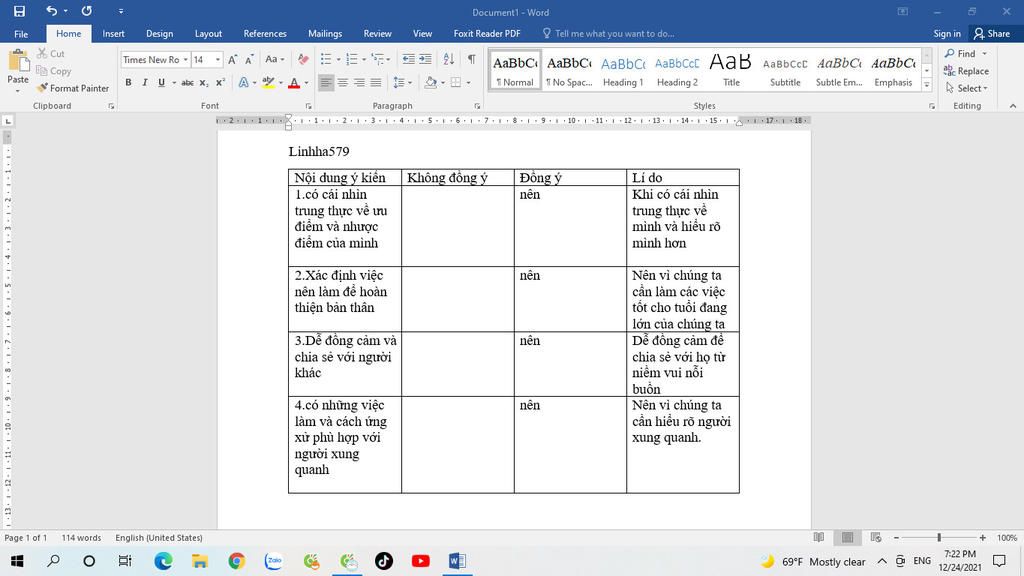Open the multilevel list dropdown

388,59
